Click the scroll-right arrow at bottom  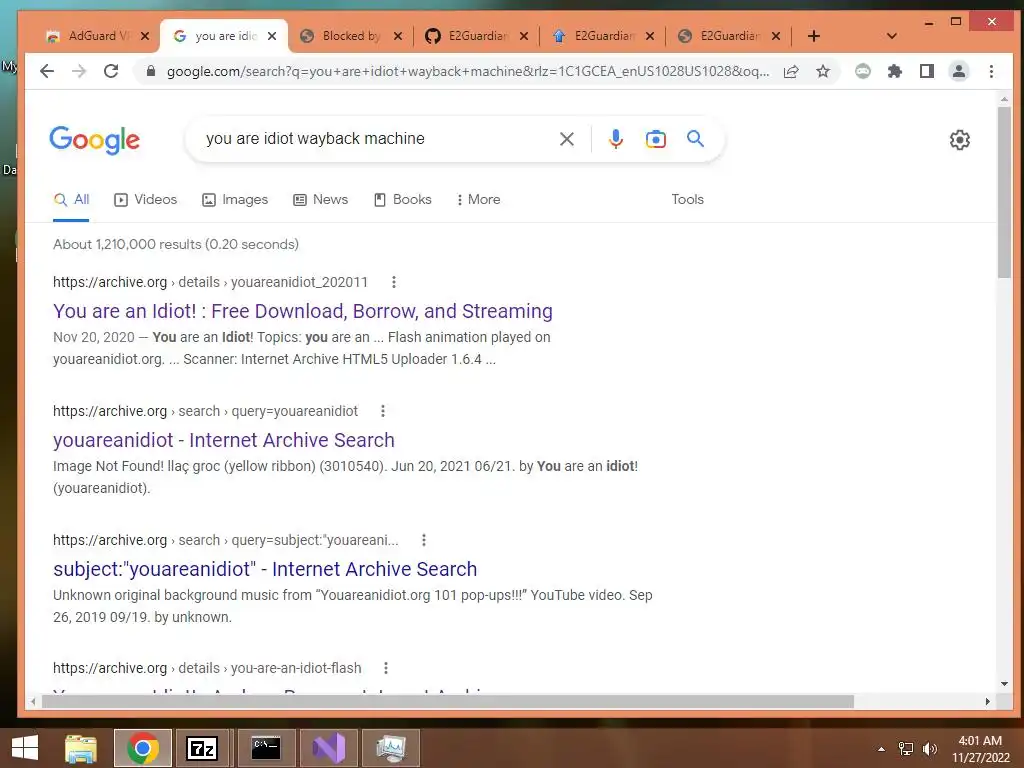tap(987, 701)
